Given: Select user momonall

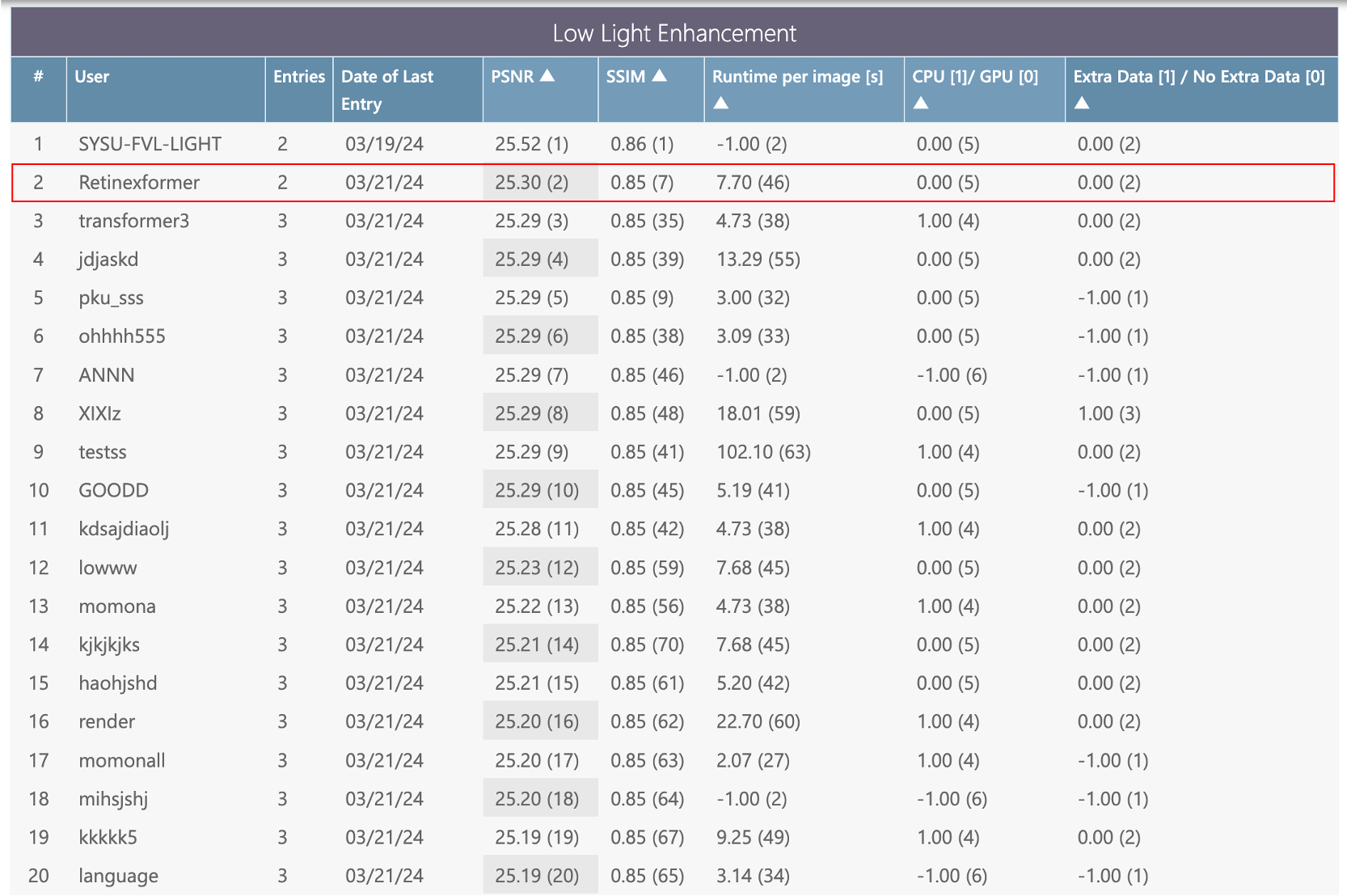Looking at the screenshot, I should (122, 761).
